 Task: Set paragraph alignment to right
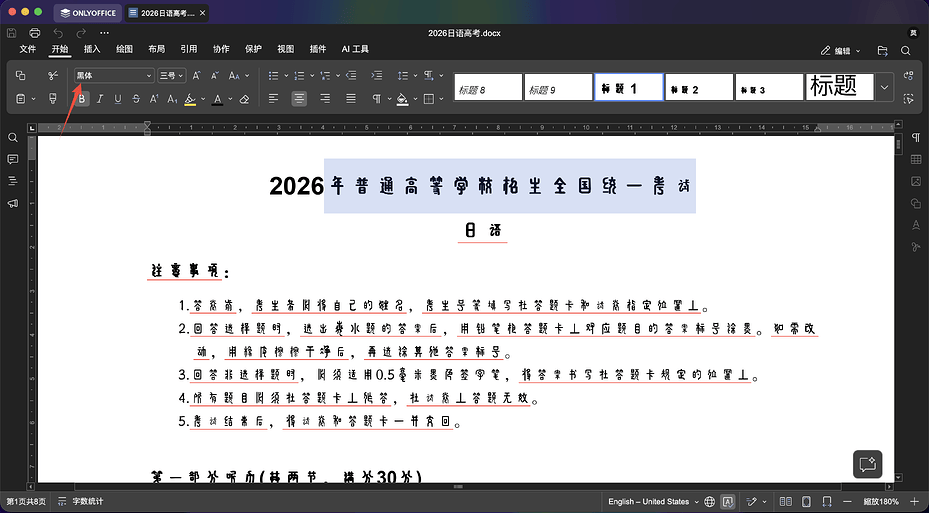[x=325, y=99]
